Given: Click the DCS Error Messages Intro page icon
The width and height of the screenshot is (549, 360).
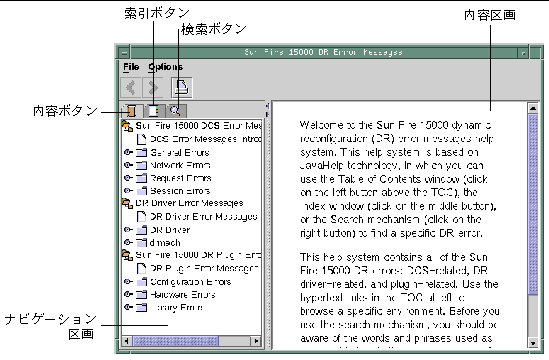Looking at the screenshot, I should (141, 139).
